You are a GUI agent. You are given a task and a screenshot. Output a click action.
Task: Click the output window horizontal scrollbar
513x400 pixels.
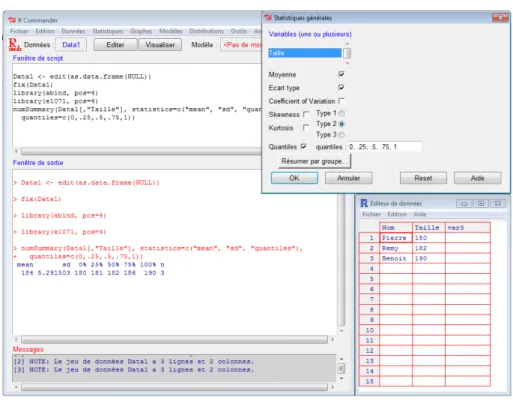(174, 340)
